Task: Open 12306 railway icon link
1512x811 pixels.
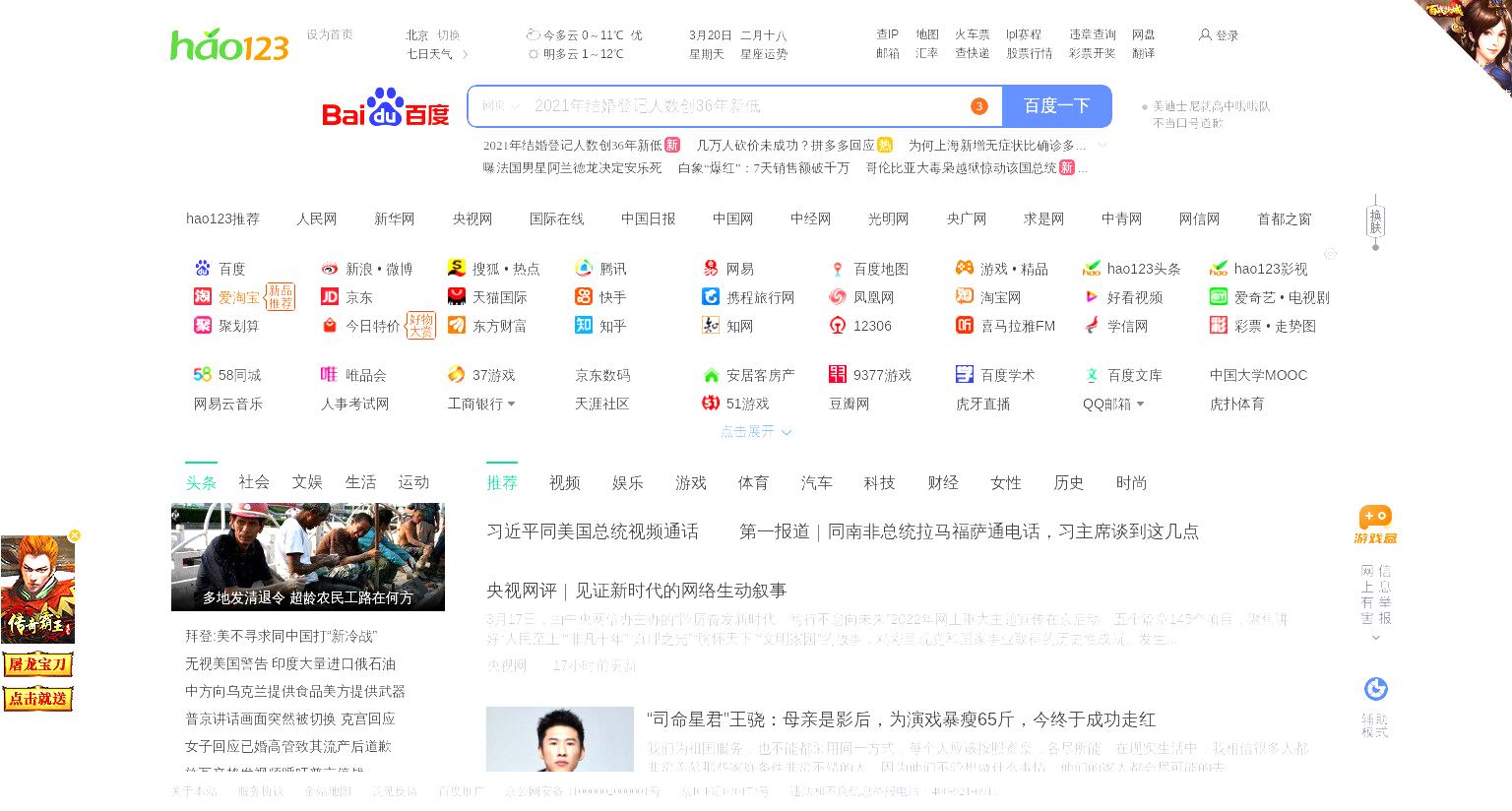Action: coord(838,325)
